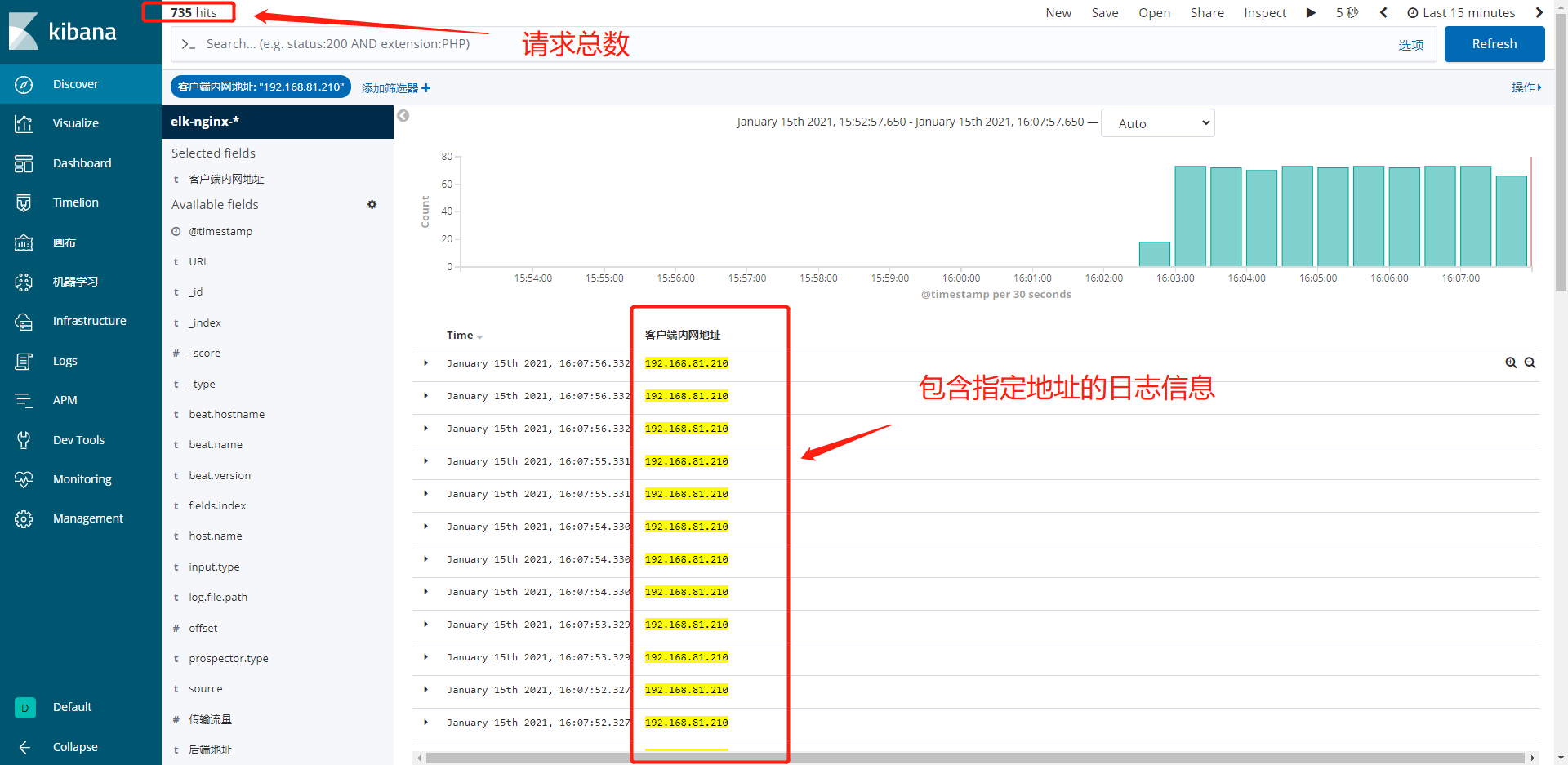Screen dimensions: 1568x765
Task: Collapse the navigation sidebar
Action: (x=24, y=746)
